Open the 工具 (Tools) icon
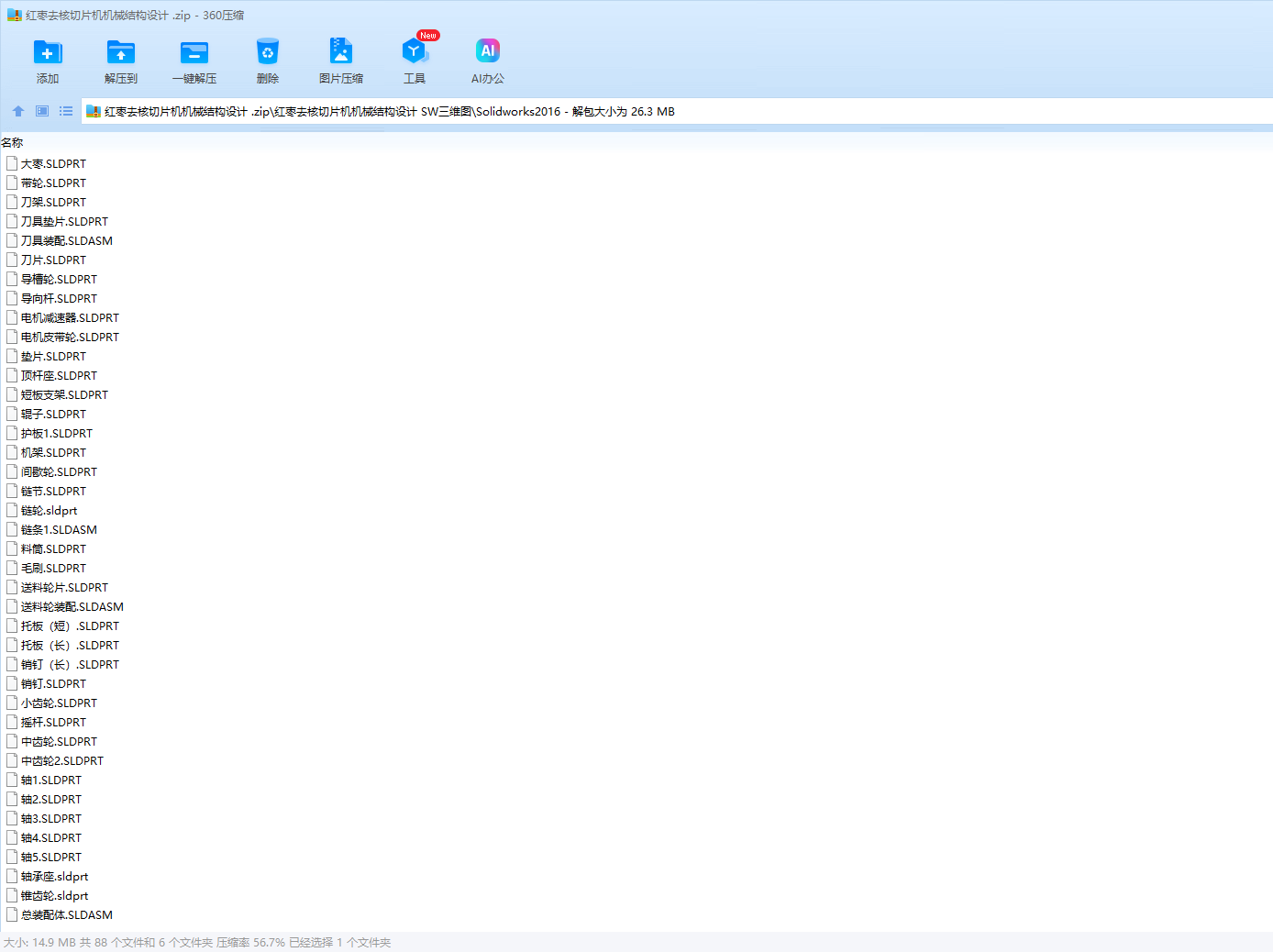The height and width of the screenshot is (952, 1273). 415,53
